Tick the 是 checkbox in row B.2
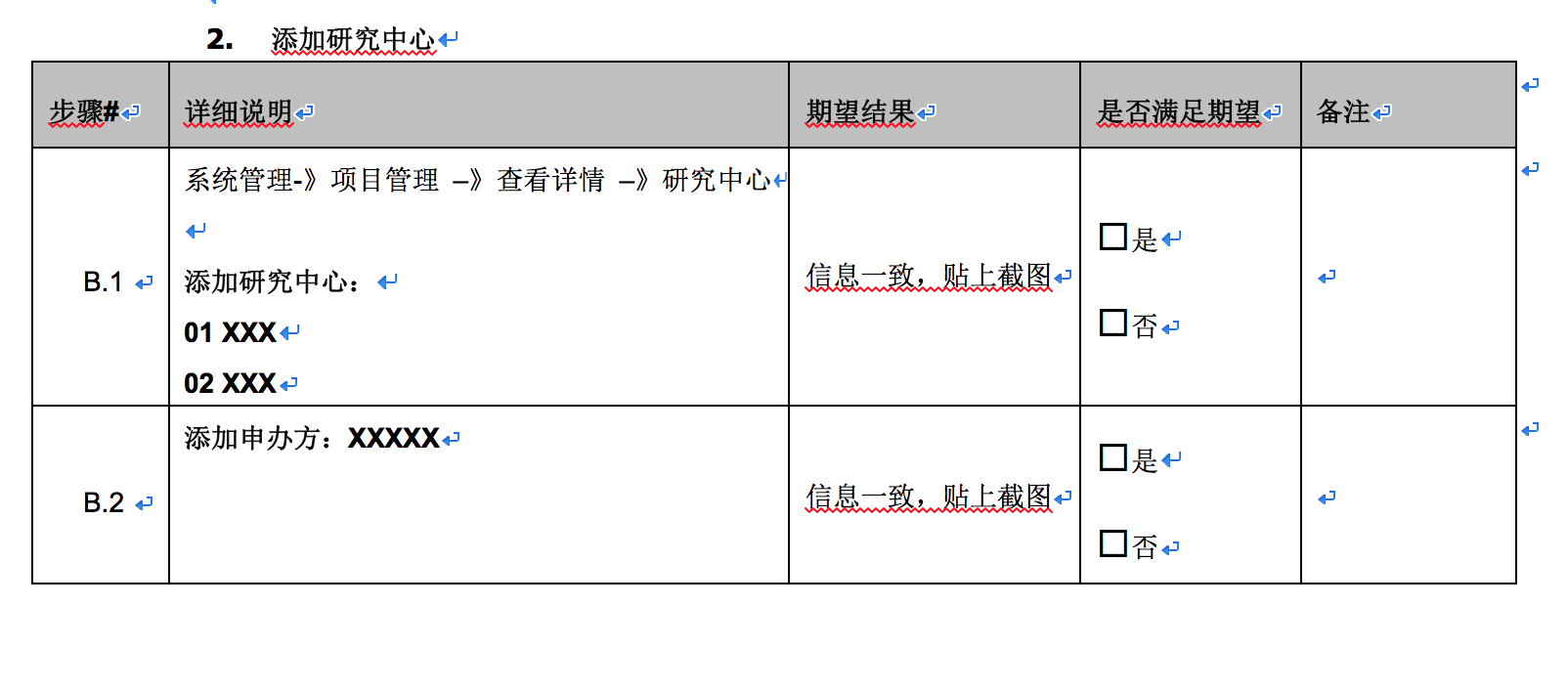1568x692 pixels. point(1113,457)
